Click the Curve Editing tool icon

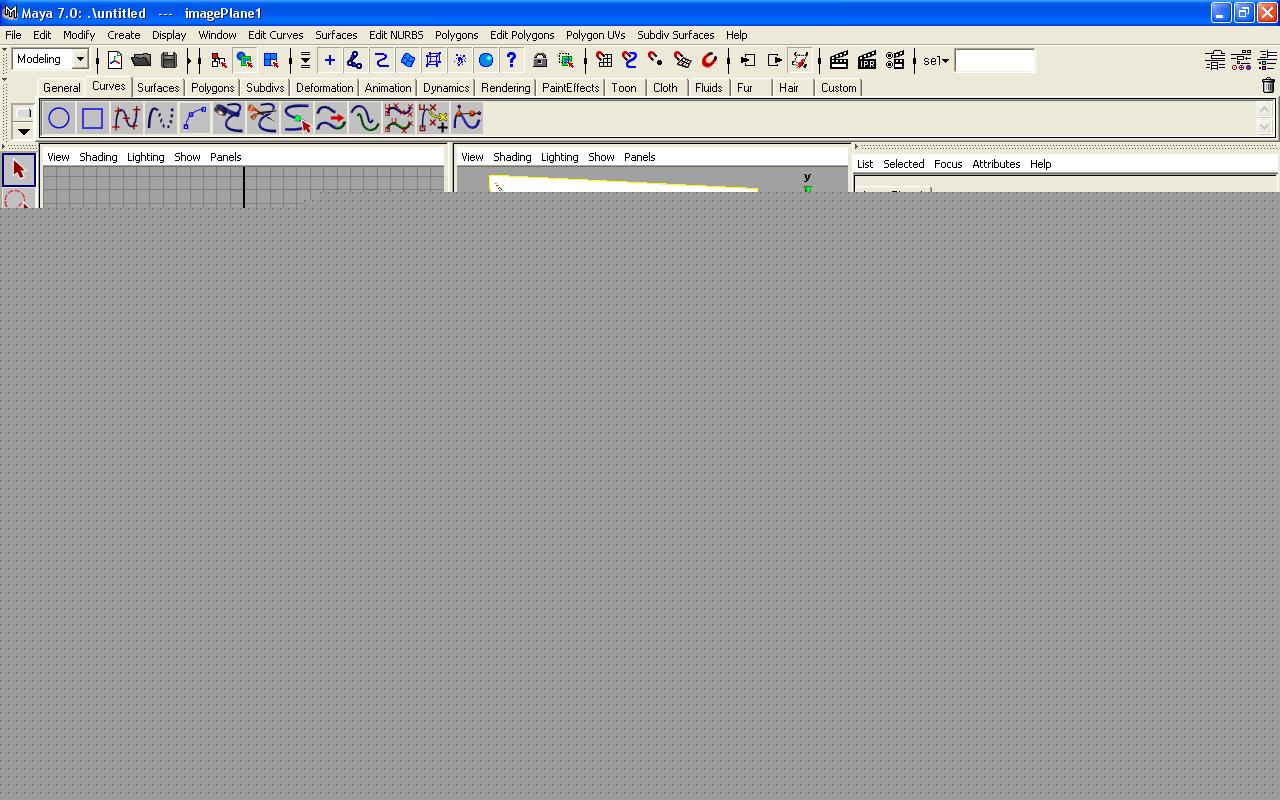point(467,118)
